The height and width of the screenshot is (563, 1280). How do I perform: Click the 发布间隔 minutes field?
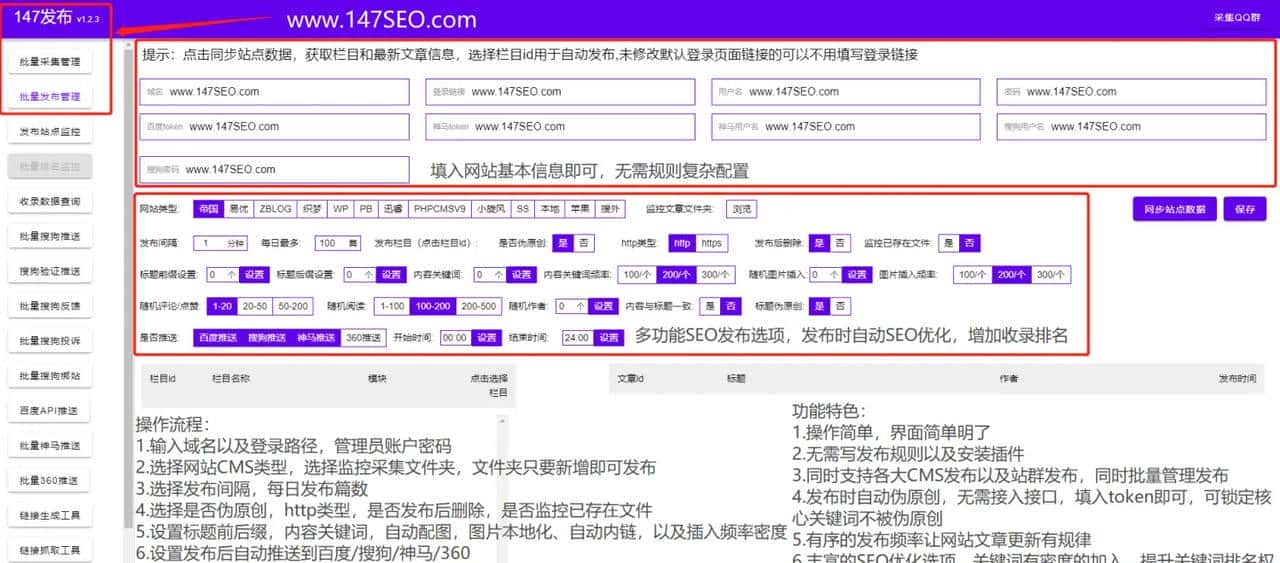[x=220, y=243]
